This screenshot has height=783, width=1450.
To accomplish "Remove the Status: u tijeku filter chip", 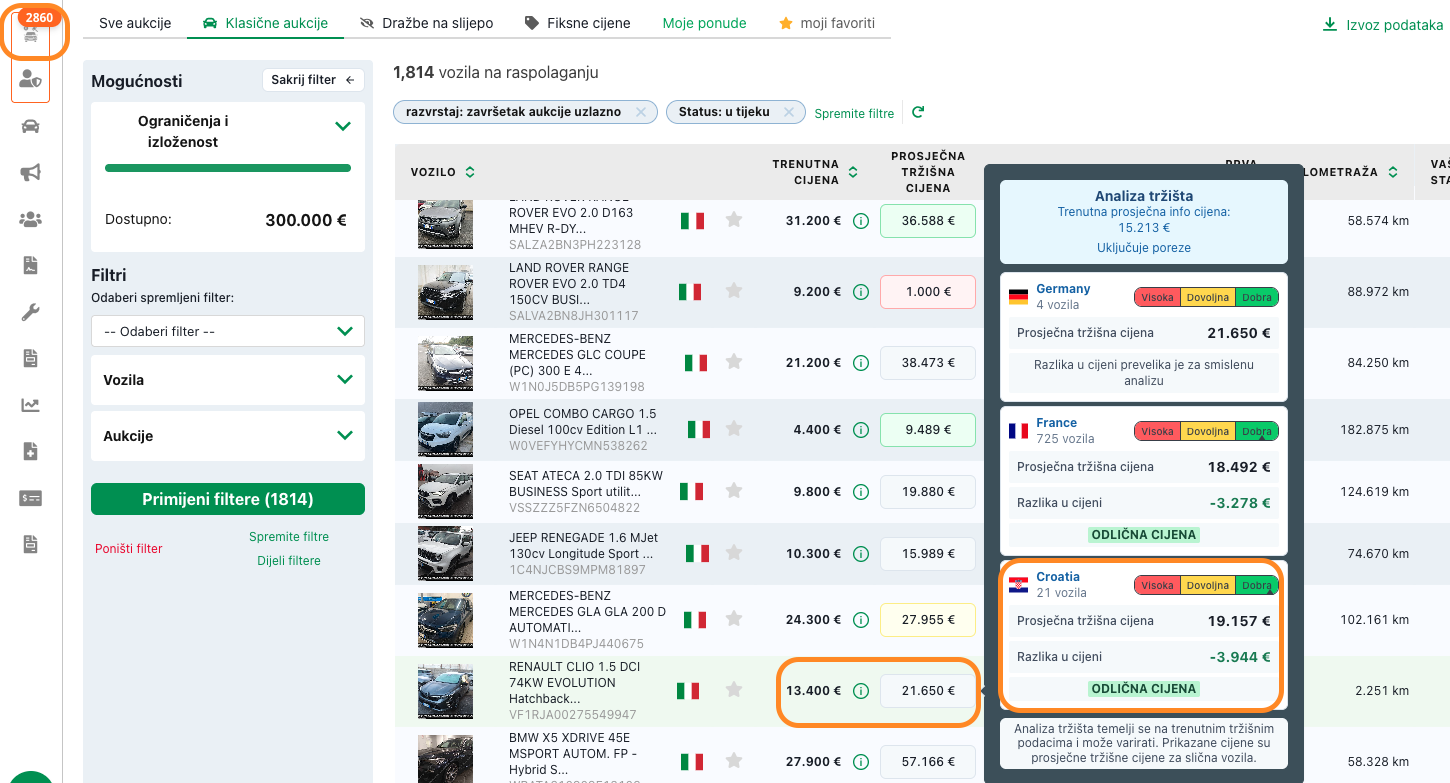I will 789,112.
